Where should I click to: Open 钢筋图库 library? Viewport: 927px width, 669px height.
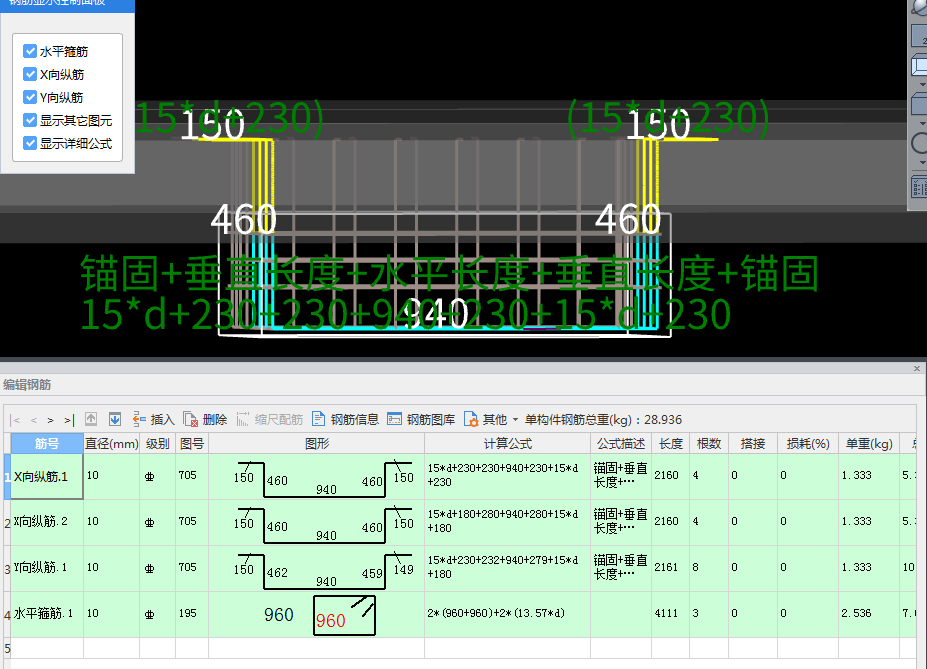(x=421, y=420)
